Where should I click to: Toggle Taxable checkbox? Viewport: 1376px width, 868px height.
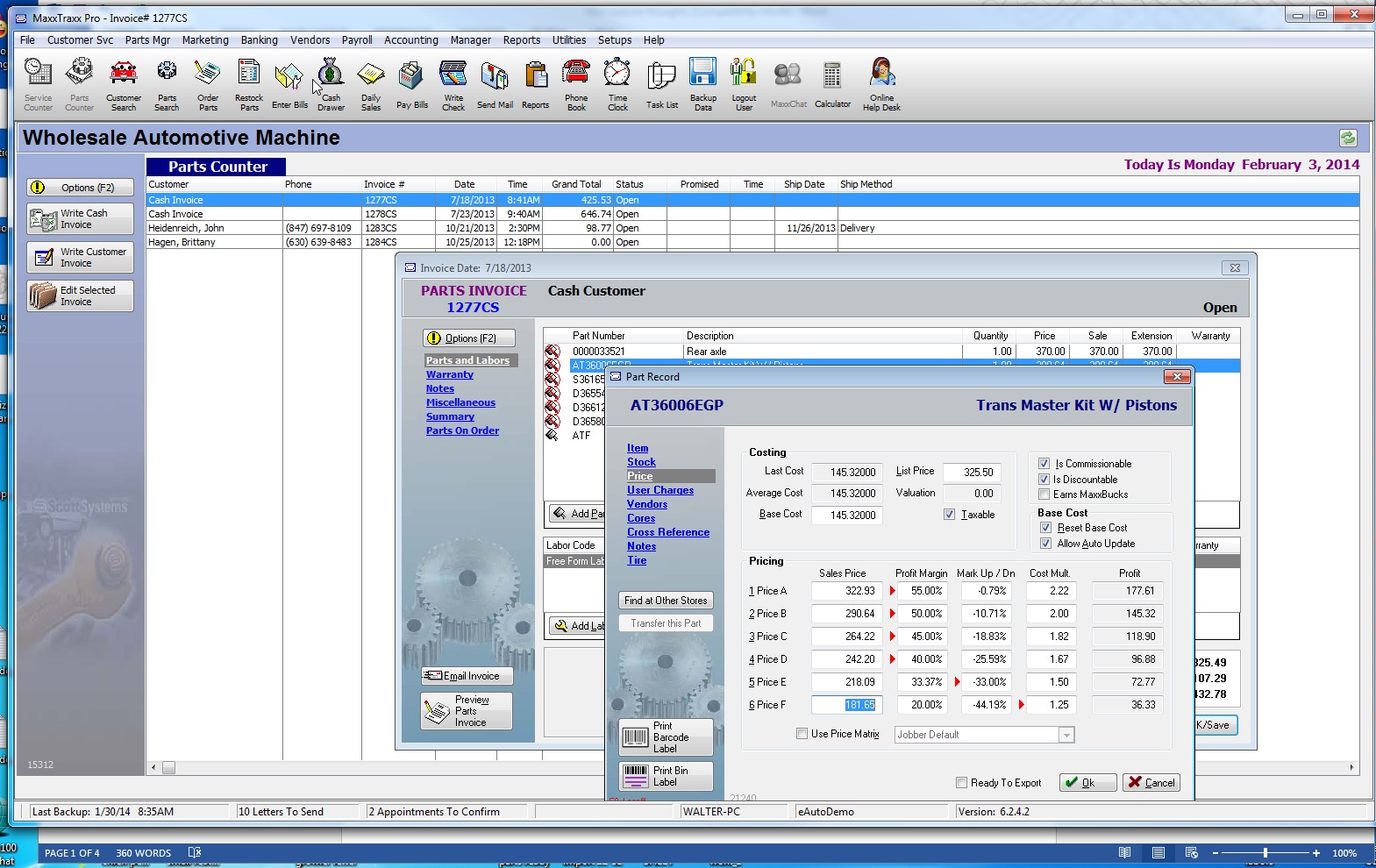point(949,515)
